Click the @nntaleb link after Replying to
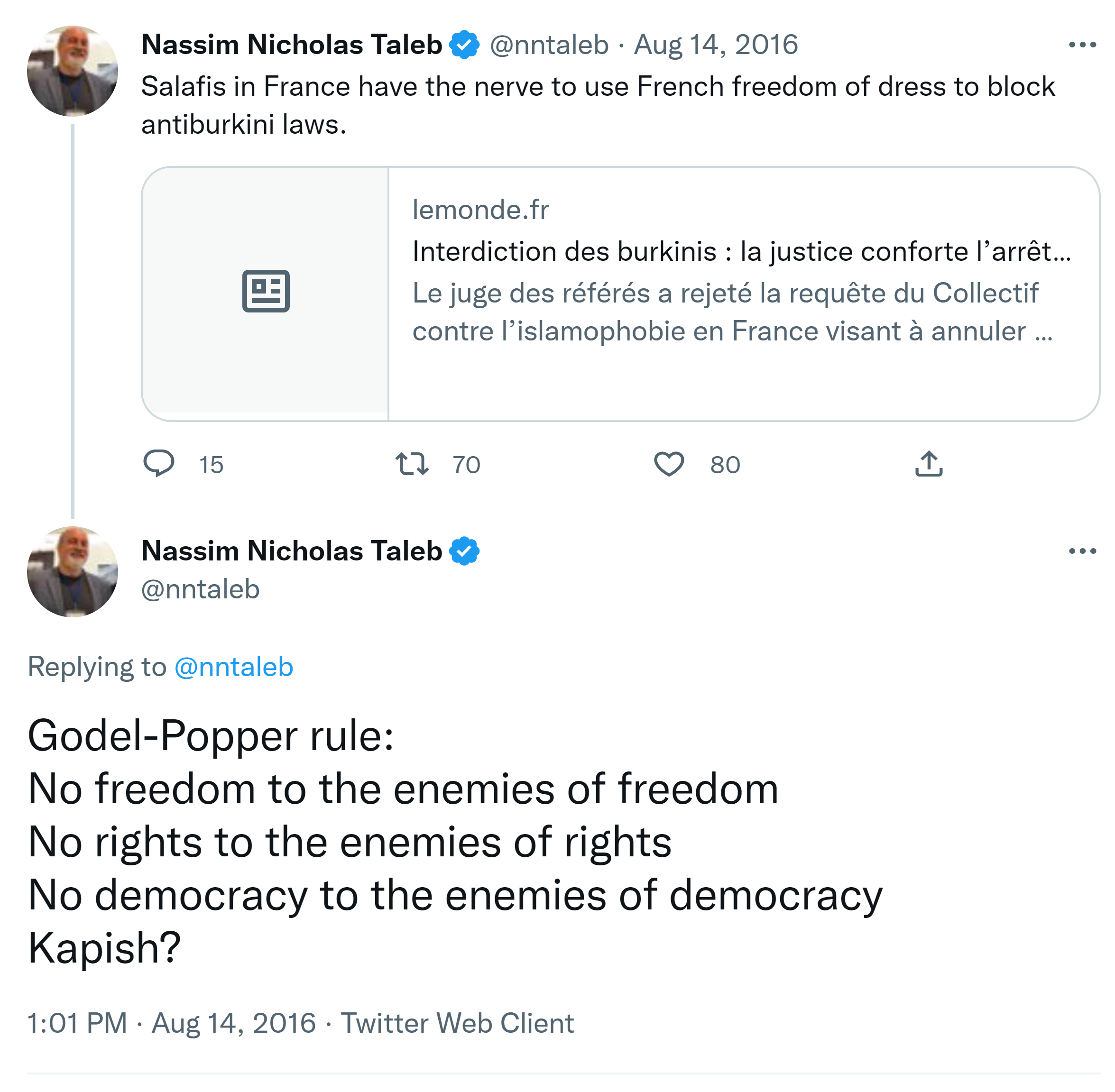1115x1092 pixels. click(233, 667)
